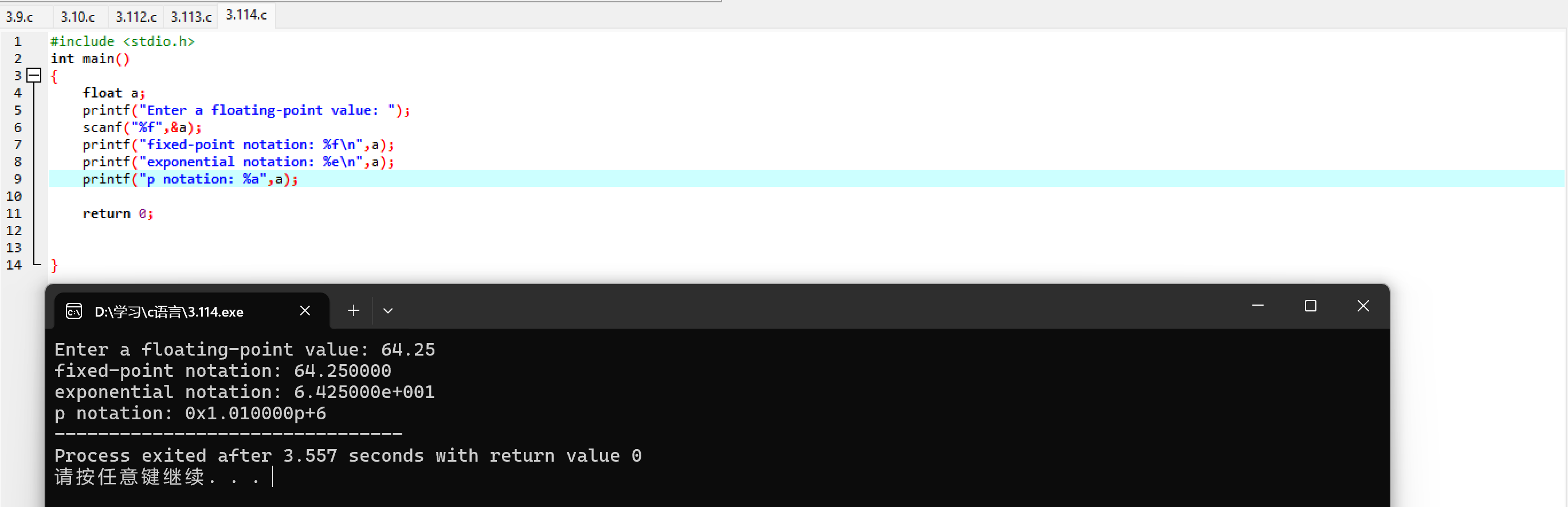Minimize the terminal window
The width and height of the screenshot is (1568, 507).
pyautogui.click(x=1258, y=305)
